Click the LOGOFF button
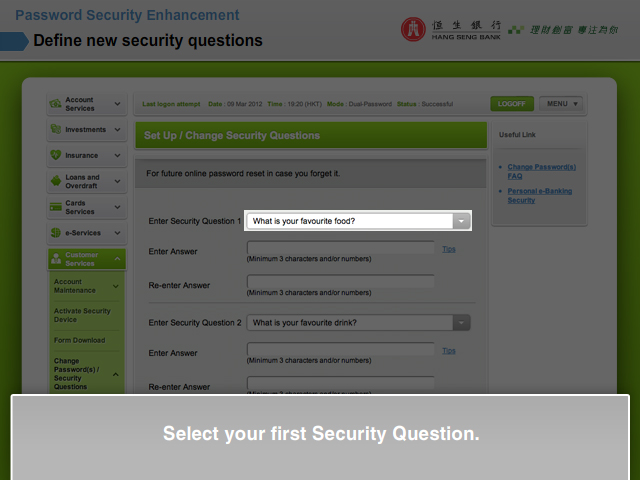Viewport: 640px width, 480px height. [512, 104]
